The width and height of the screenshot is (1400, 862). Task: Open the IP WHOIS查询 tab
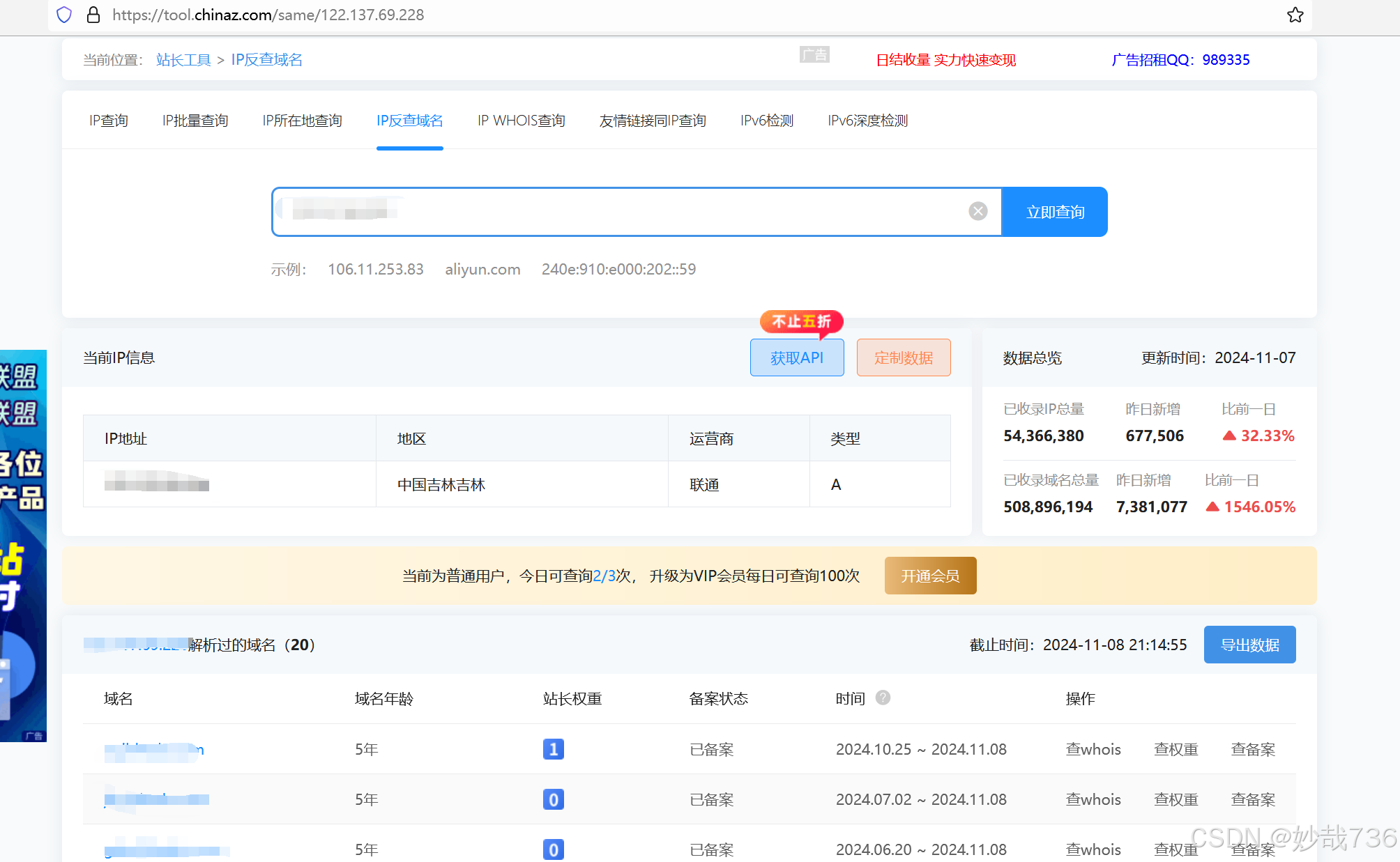click(x=521, y=121)
